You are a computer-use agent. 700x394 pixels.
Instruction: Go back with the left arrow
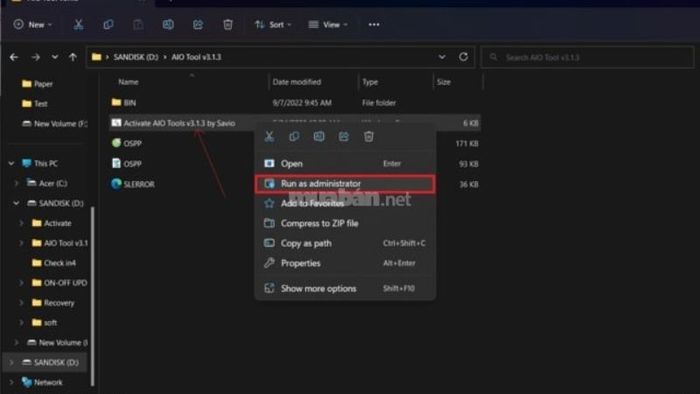[14, 57]
